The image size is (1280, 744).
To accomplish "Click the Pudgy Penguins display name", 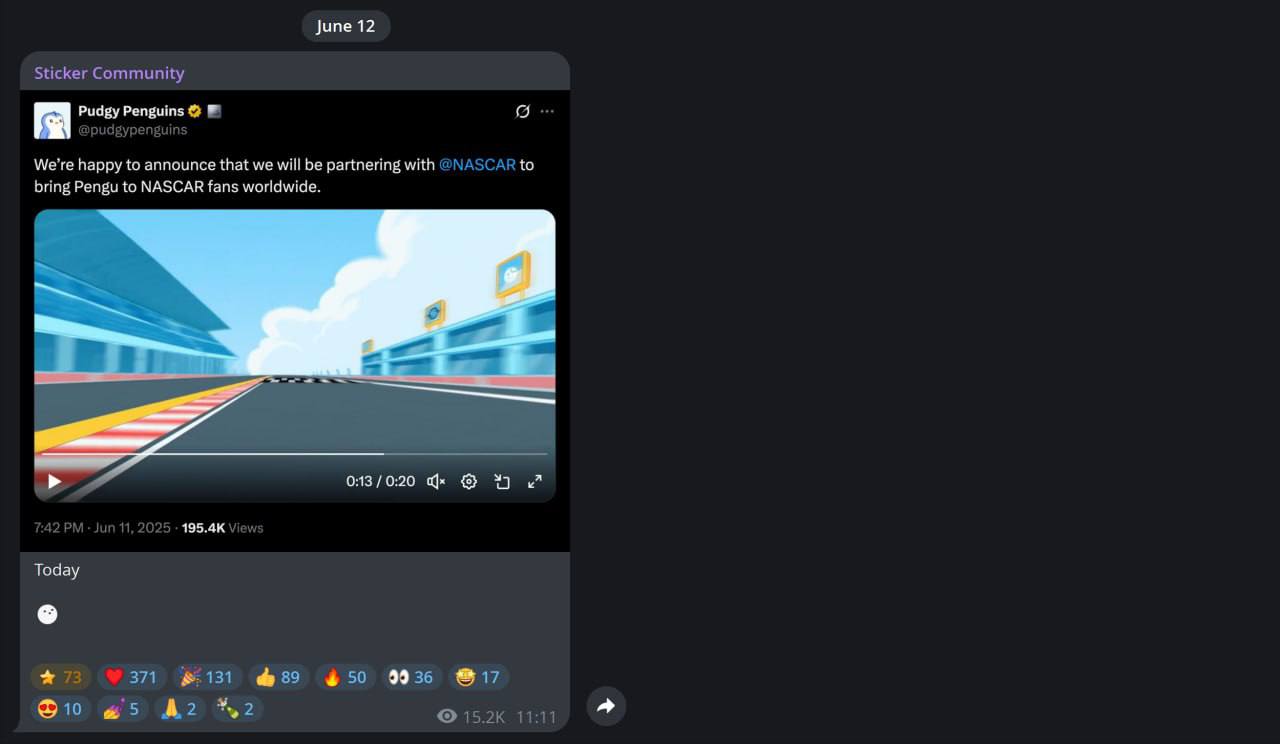I will tap(131, 111).
